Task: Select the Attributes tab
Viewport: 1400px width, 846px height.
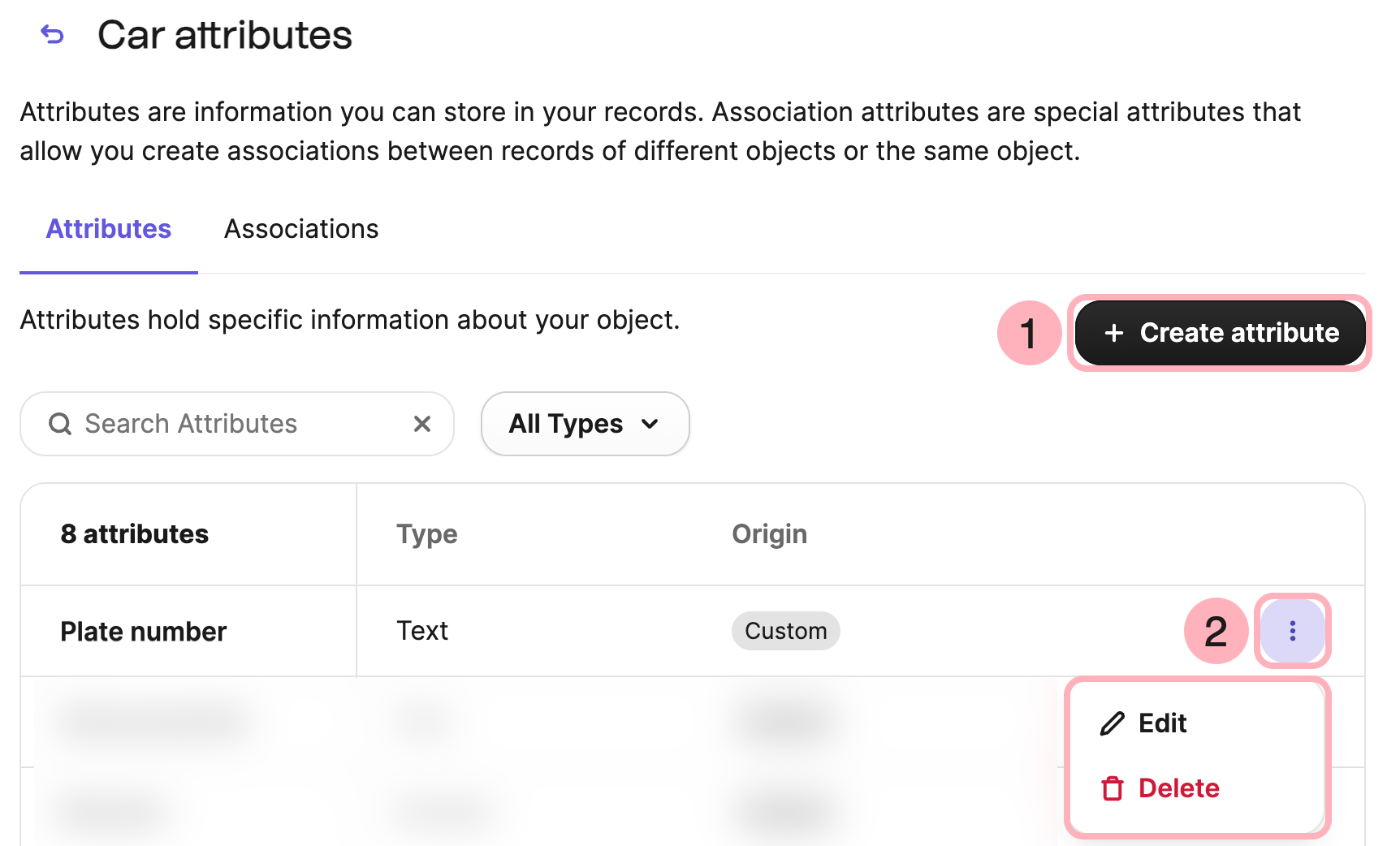Action: click(108, 229)
